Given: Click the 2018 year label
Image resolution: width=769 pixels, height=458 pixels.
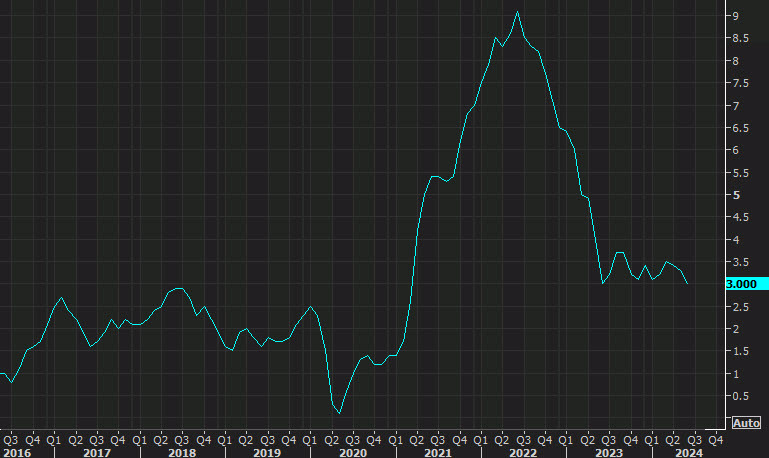Looking at the screenshot, I should [x=181, y=452].
